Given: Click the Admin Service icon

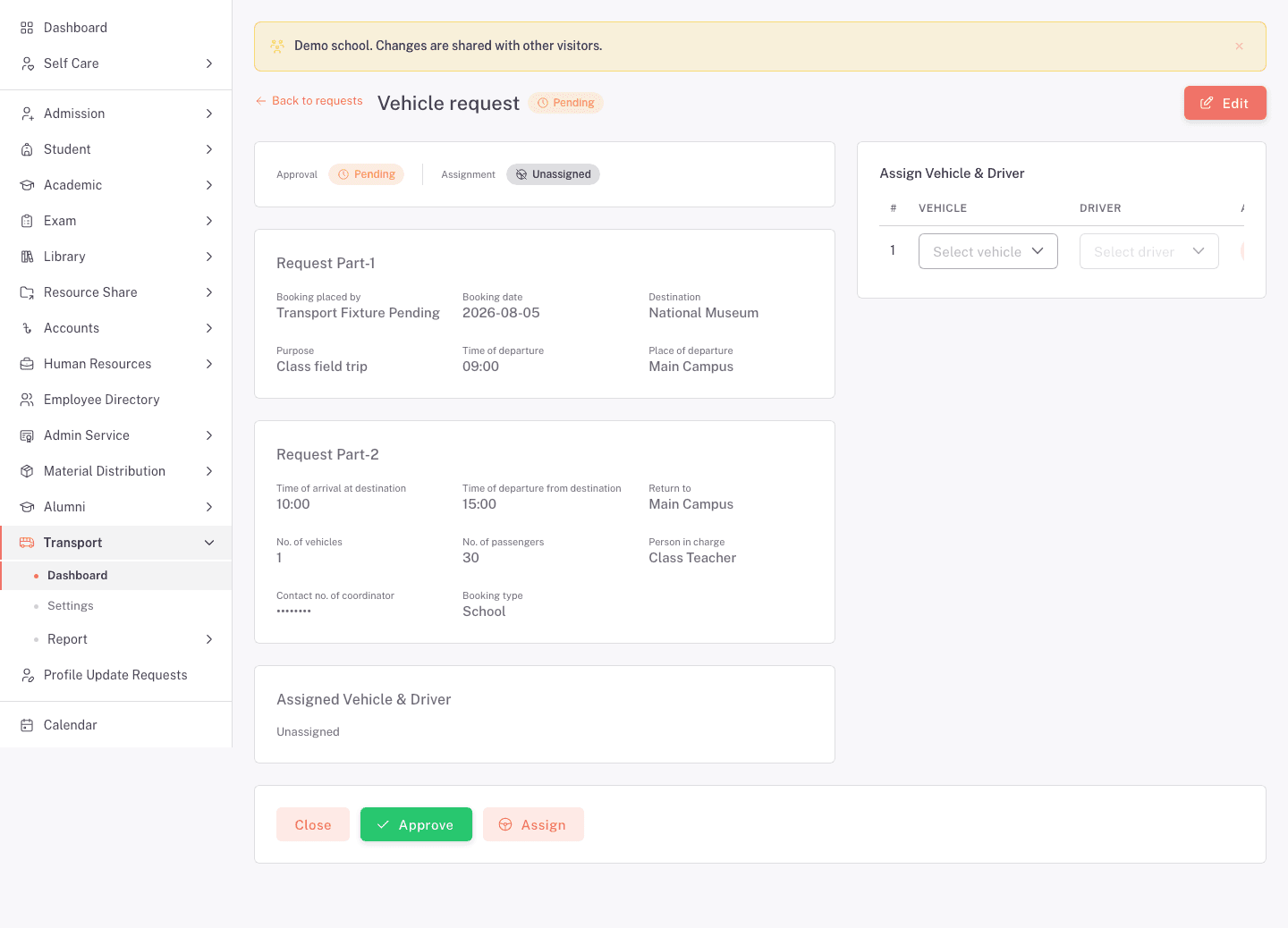Looking at the screenshot, I should click(27, 435).
